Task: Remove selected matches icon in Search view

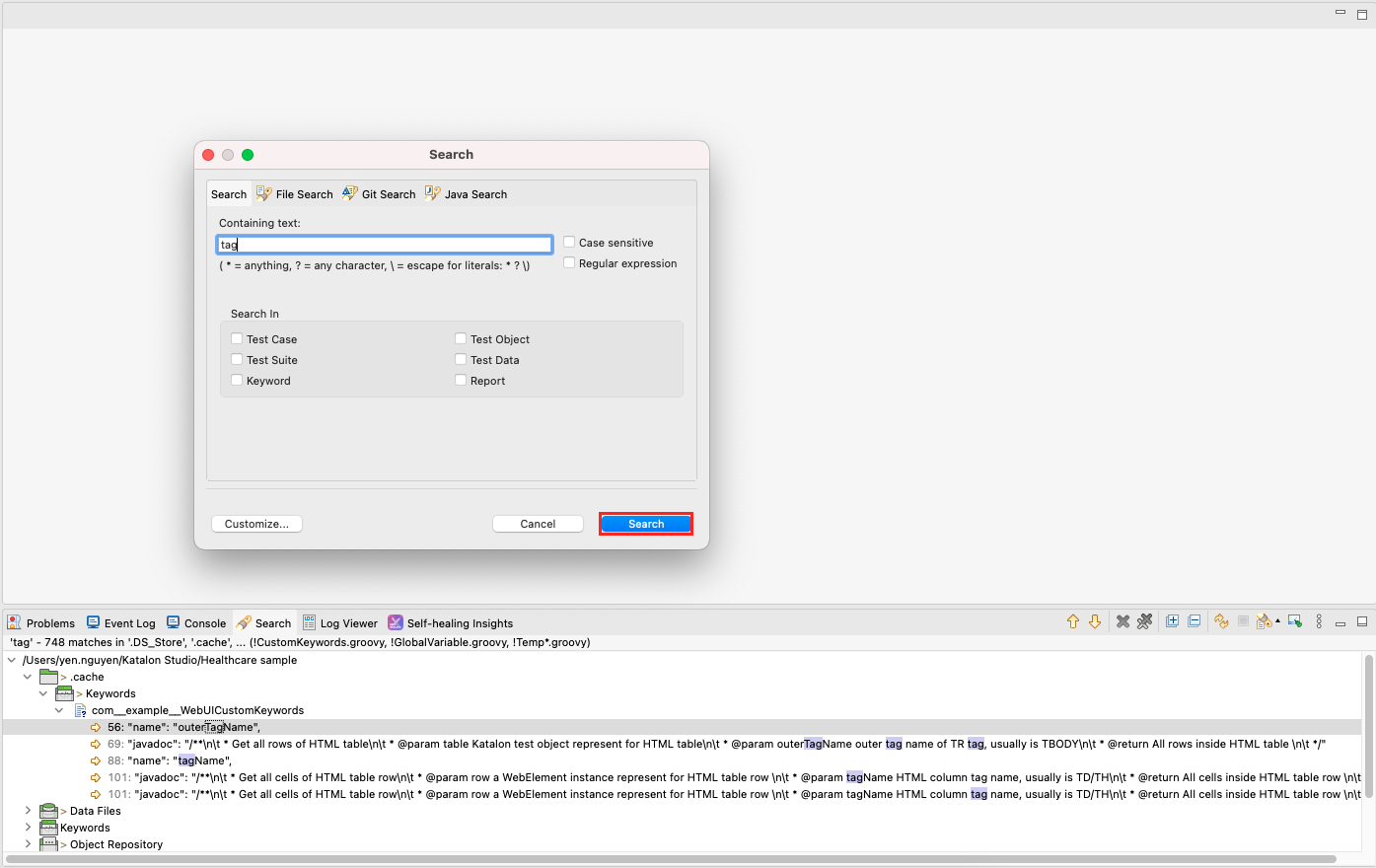Action: point(1123,621)
